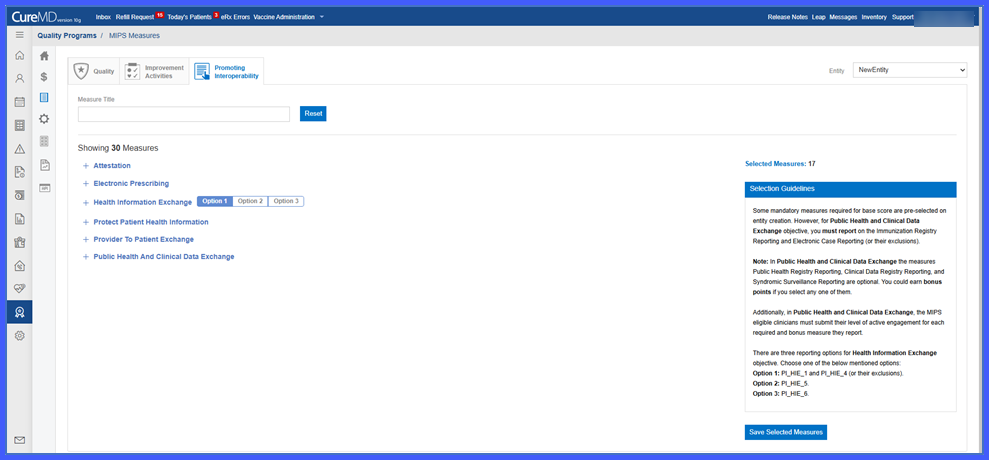The image size is (989, 460).
Task: Open Inventory in the header
Action: tap(874, 17)
